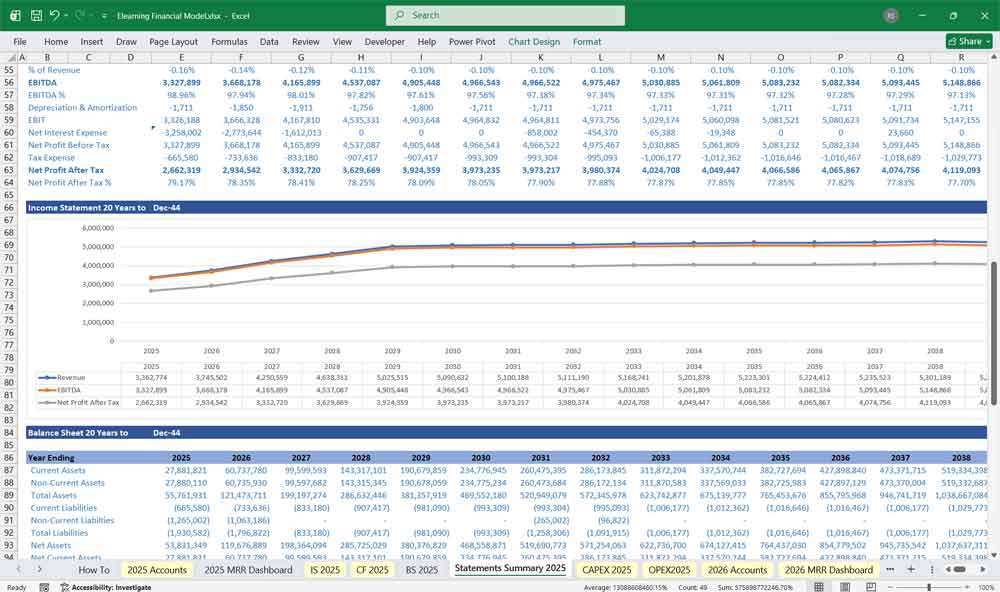Screen dimensions: 1000x592
Task: Open the sheet tab list with the ellipsis
Action: click(x=891, y=568)
